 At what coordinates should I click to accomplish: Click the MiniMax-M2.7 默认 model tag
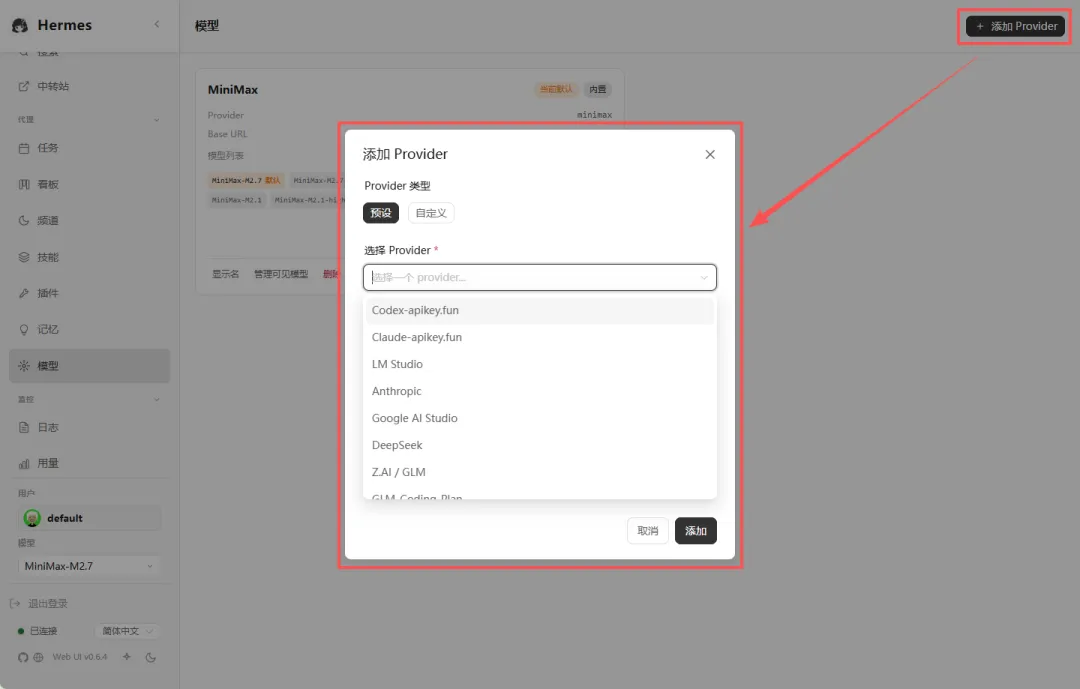point(246,181)
